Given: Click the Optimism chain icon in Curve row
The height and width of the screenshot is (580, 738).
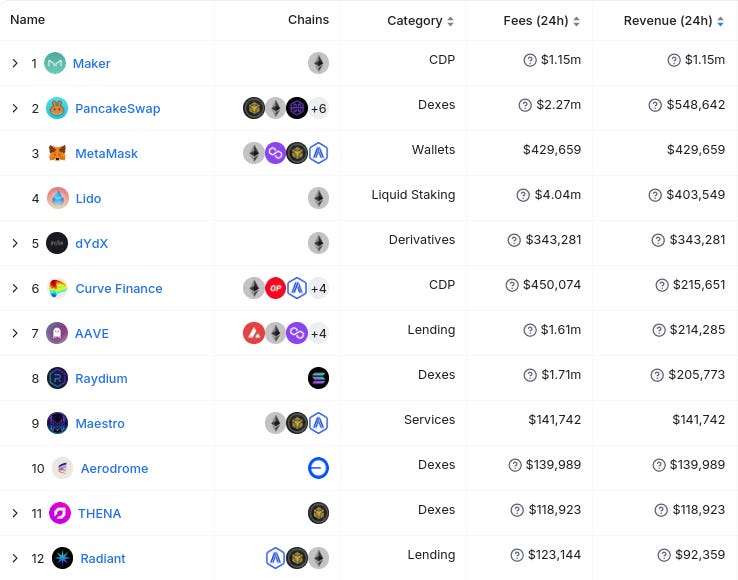Looking at the screenshot, I should [275, 288].
